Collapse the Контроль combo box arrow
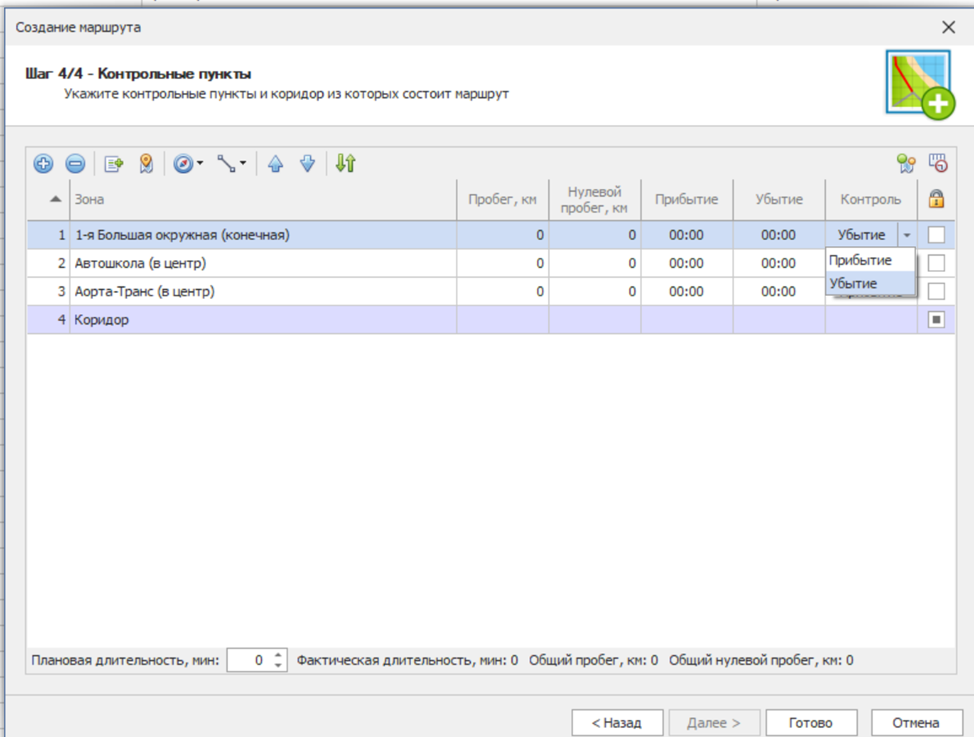Image resolution: width=974 pixels, height=737 pixels. click(906, 236)
